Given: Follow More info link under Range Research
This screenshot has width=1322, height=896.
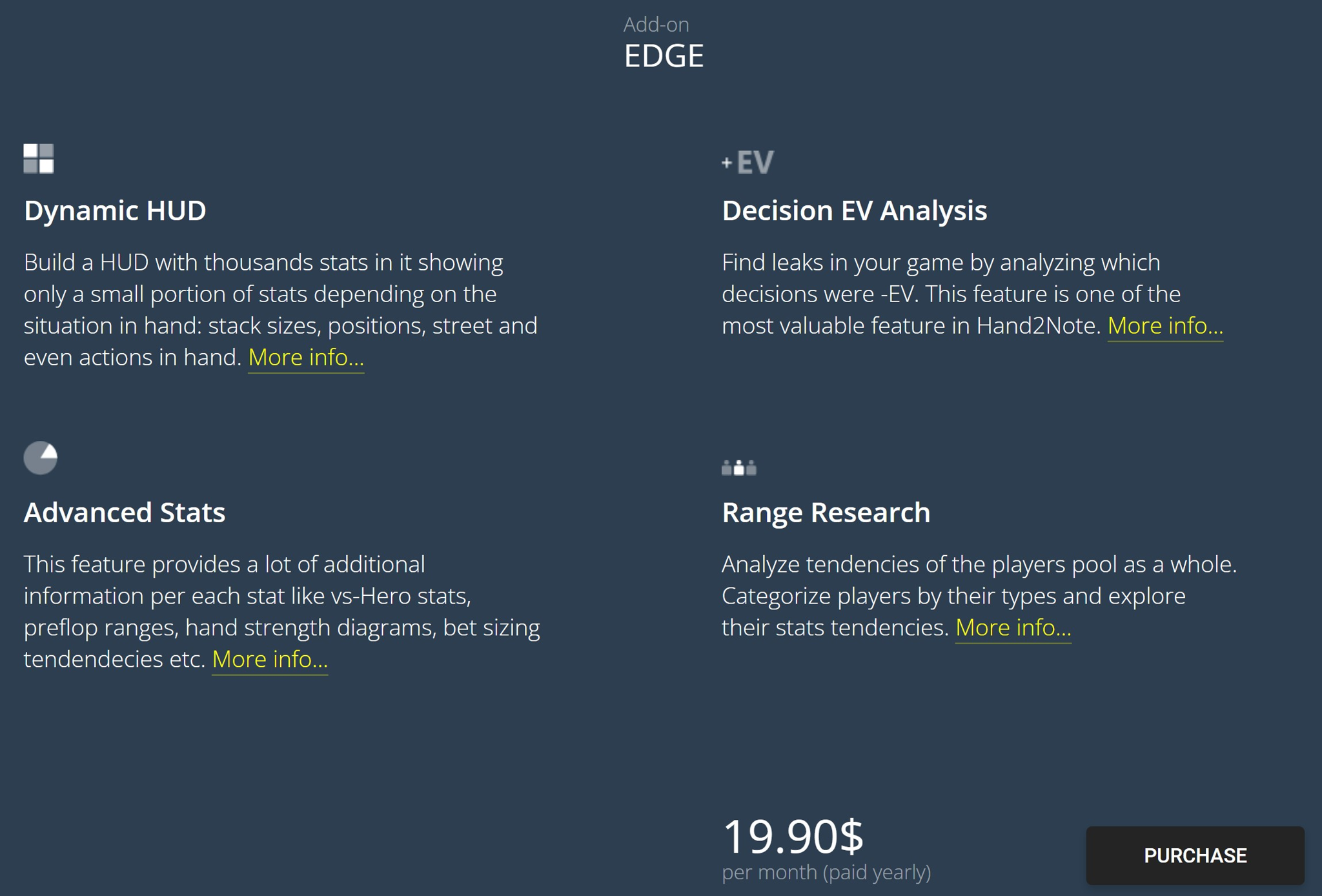Looking at the screenshot, I should (1013, 627).
